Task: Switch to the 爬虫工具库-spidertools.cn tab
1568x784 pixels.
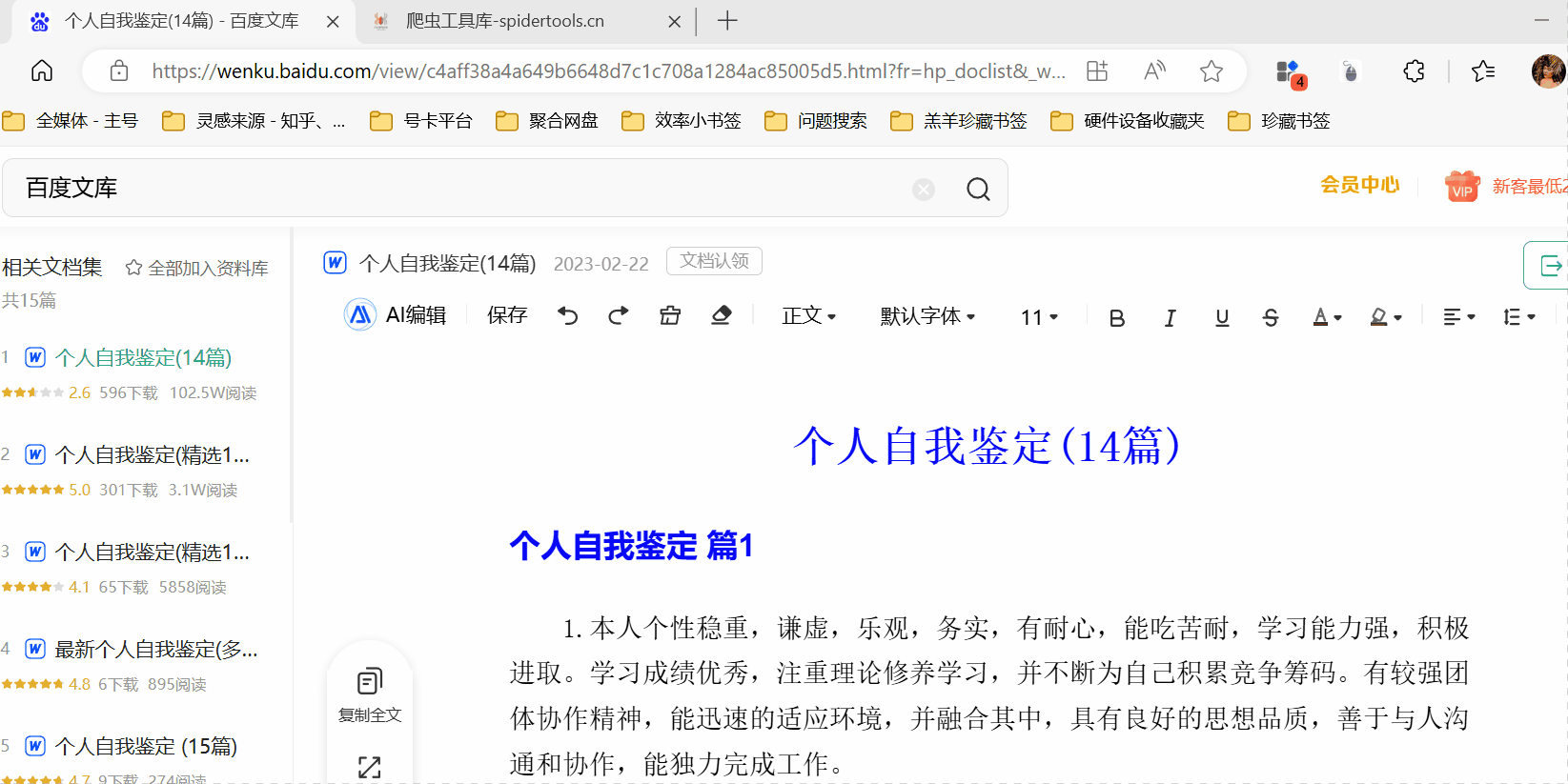Action: coord(504,21)
